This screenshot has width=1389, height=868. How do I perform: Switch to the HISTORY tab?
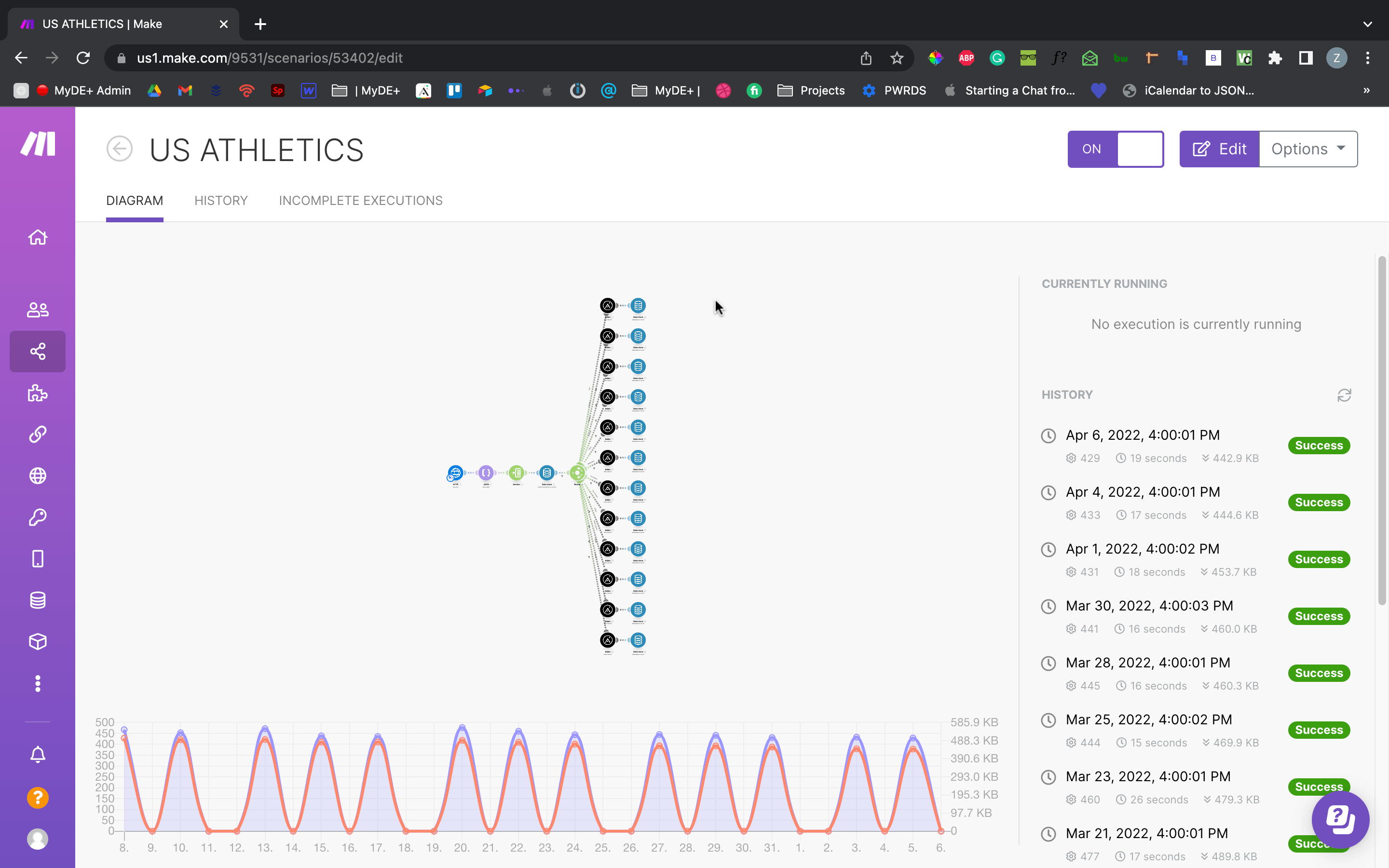point(221,201)
